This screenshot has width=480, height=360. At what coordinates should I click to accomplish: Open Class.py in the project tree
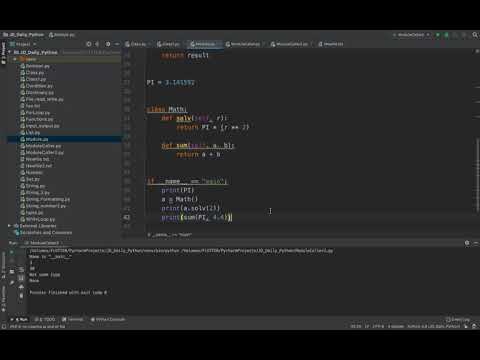pyautogui.click(x=32, y=72)
